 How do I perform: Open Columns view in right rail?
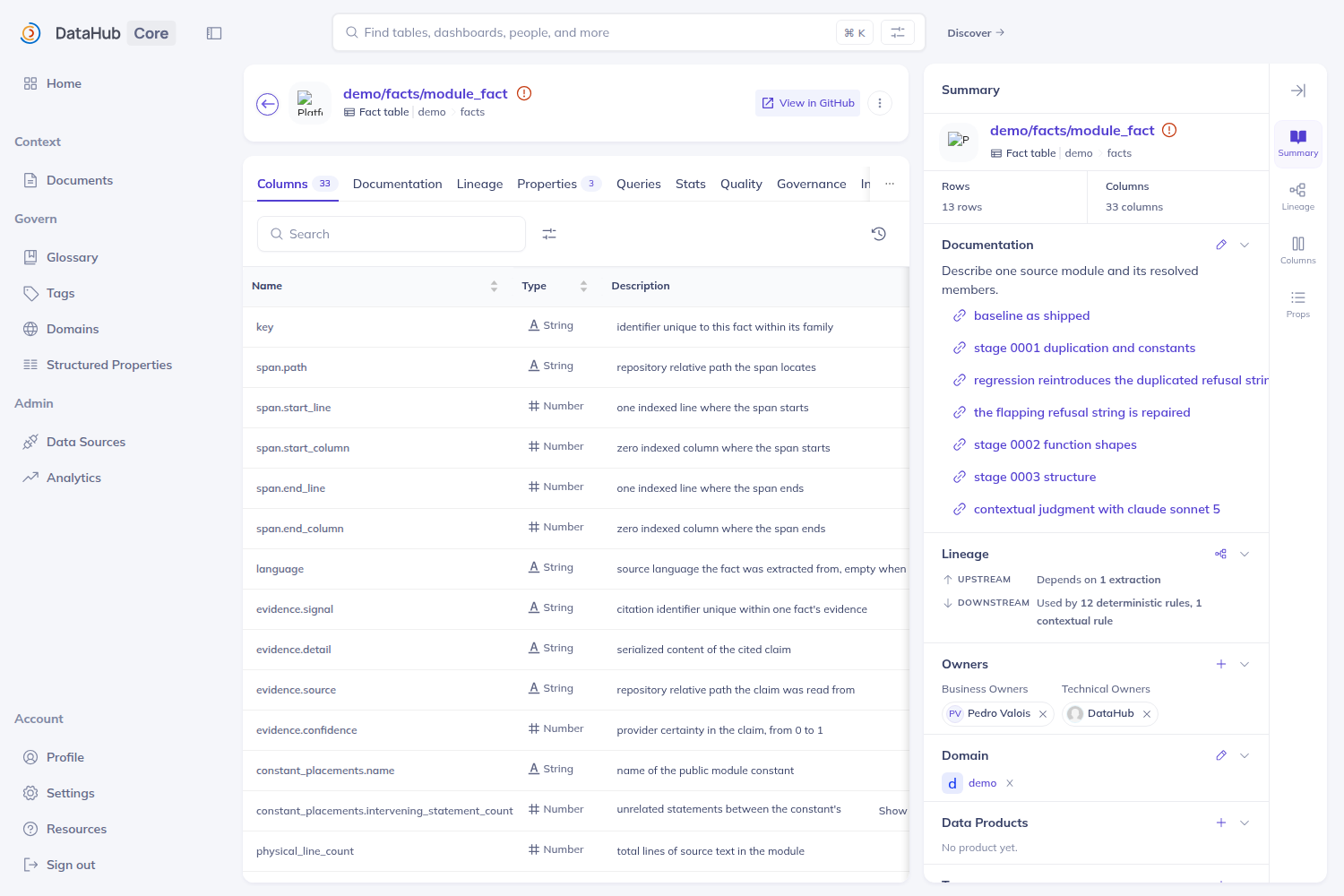[x=1298, y=251]
